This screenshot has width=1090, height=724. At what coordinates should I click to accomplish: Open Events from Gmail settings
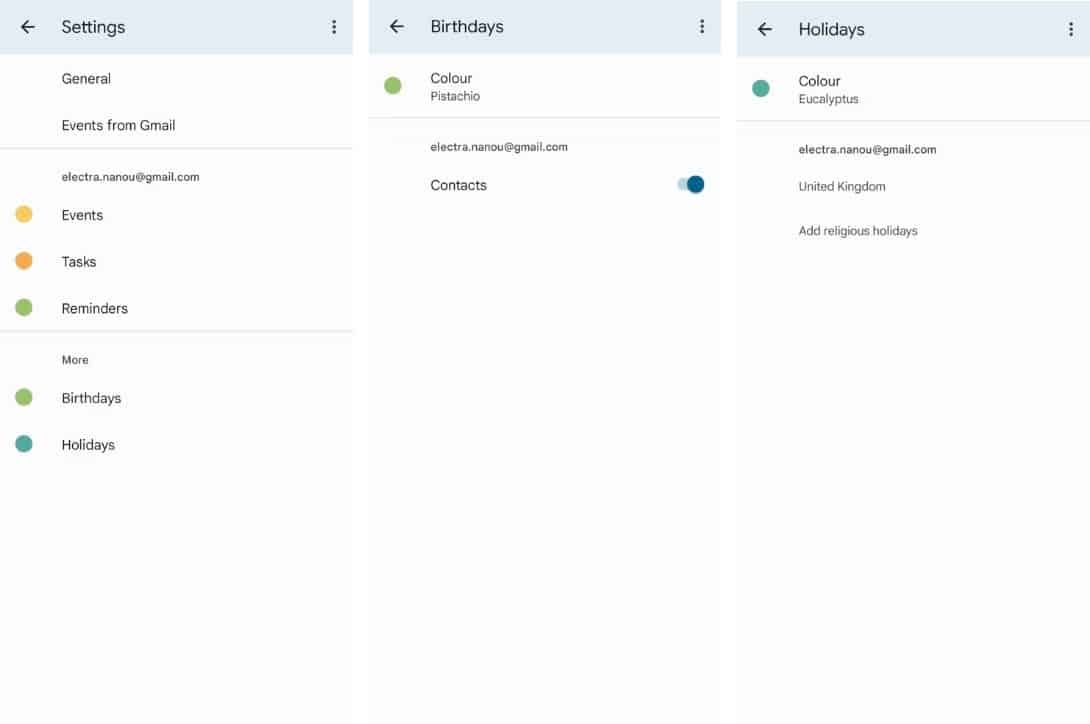click(118, 125)
